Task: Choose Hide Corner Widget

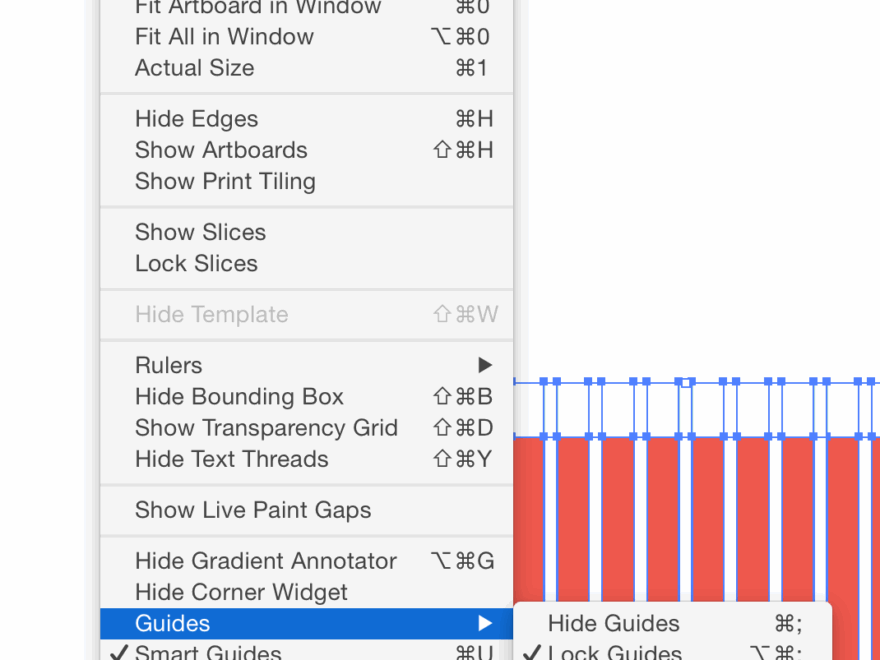Action: [241, 592]
